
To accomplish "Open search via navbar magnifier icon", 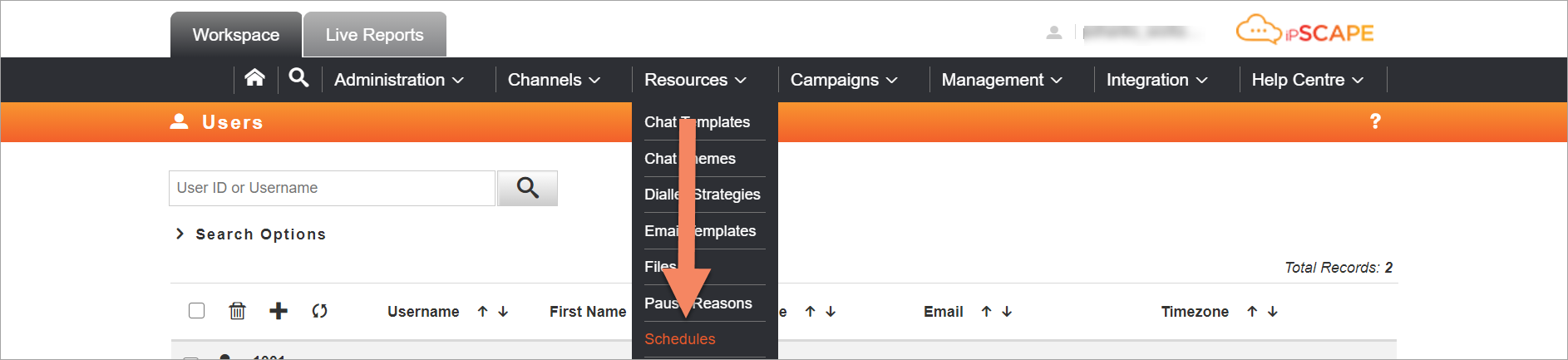I will tap(298, 78).
